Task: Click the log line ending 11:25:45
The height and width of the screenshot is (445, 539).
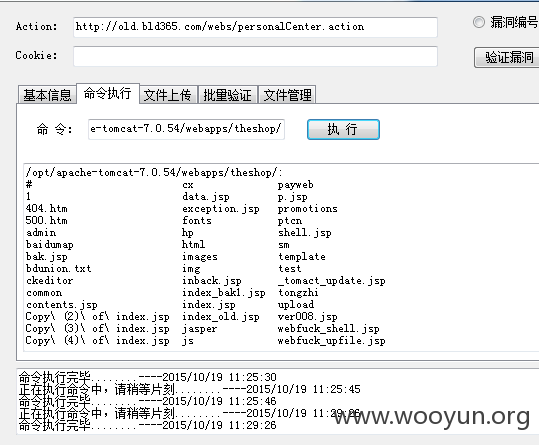Action: (x=189, y=389)
